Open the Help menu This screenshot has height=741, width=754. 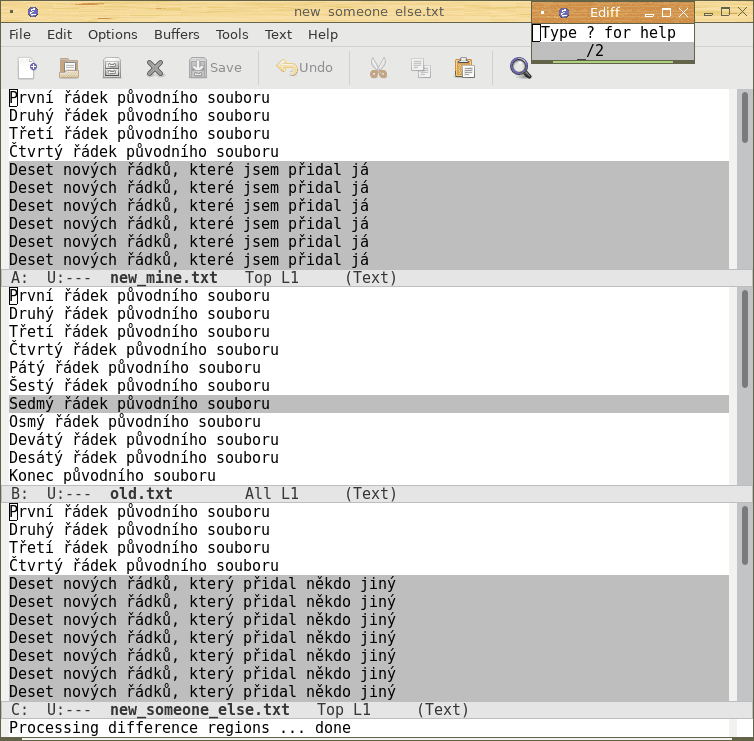click(x=323, y=35)
